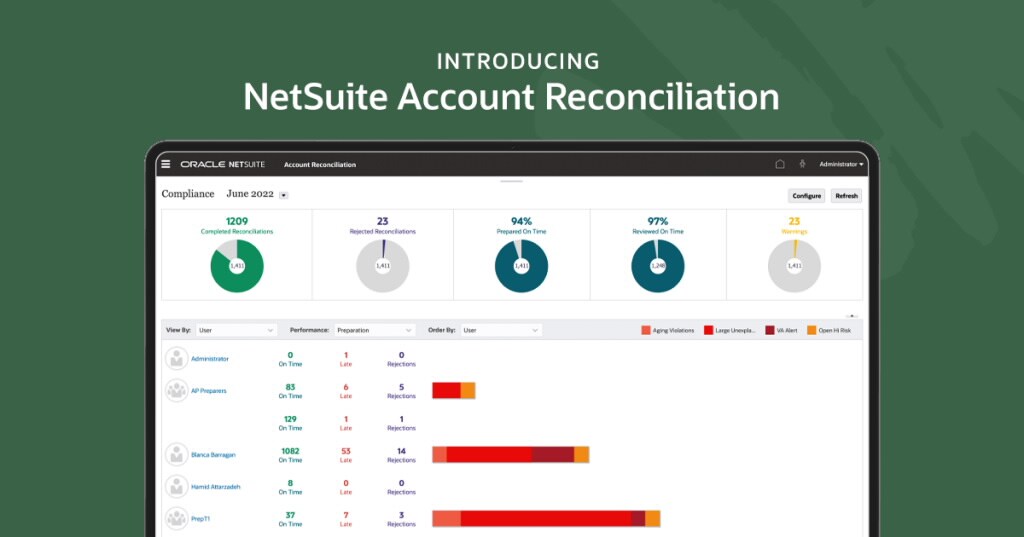Click the 1082 On Time count
This screenshot has width=1024, height=537.
pos(291,451)
